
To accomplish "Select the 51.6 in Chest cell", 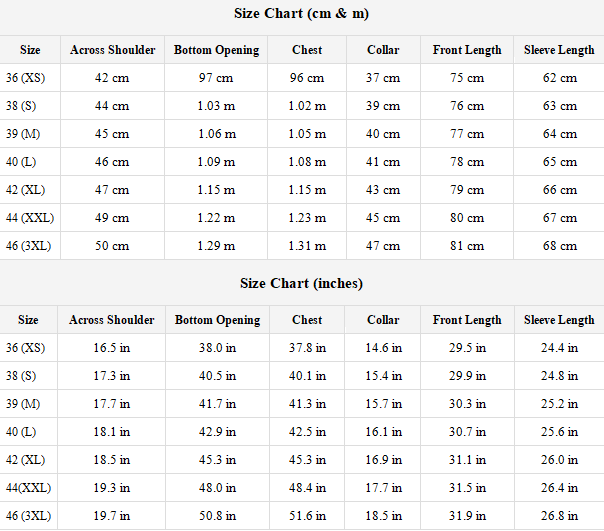I will (x=307, y=516).
